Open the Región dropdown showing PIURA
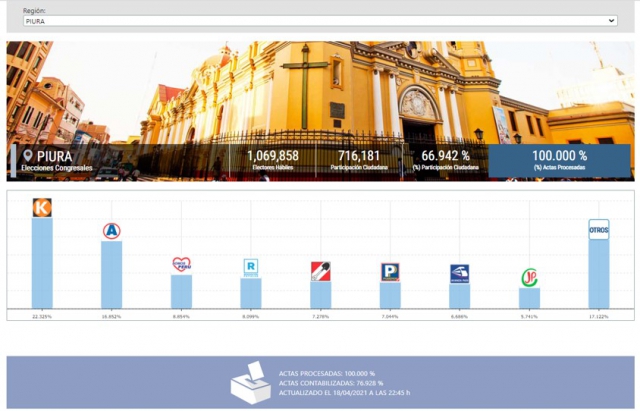Image resolution: width=640 pixels, height=411 pixels. [x=319, y=20]
